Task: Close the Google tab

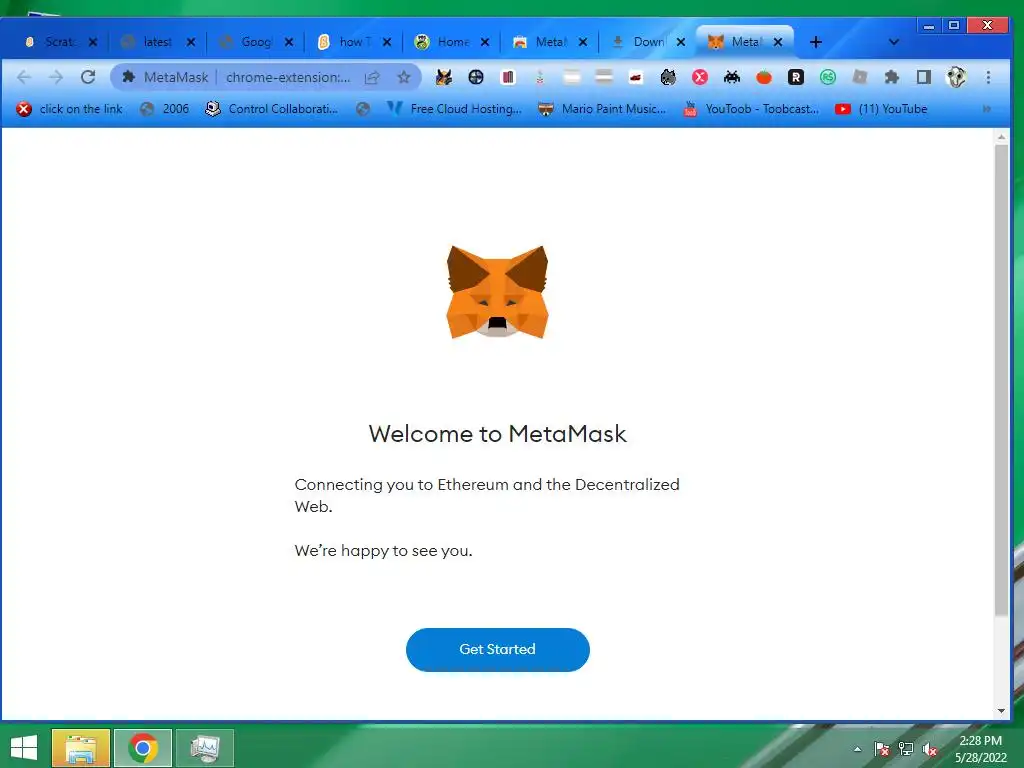Action: click(x=289, y=42)
